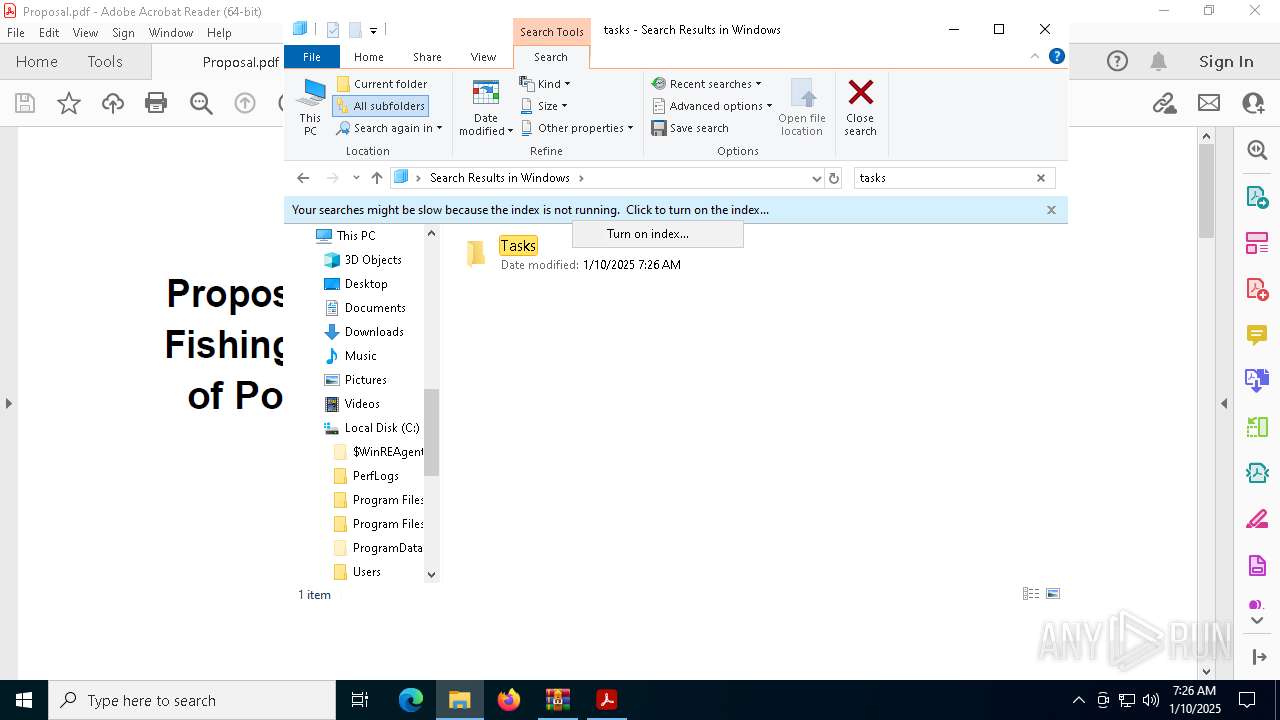The image size is (1280, 720).
Task: Open Windows Start menu
Action: tap(24, 700)
